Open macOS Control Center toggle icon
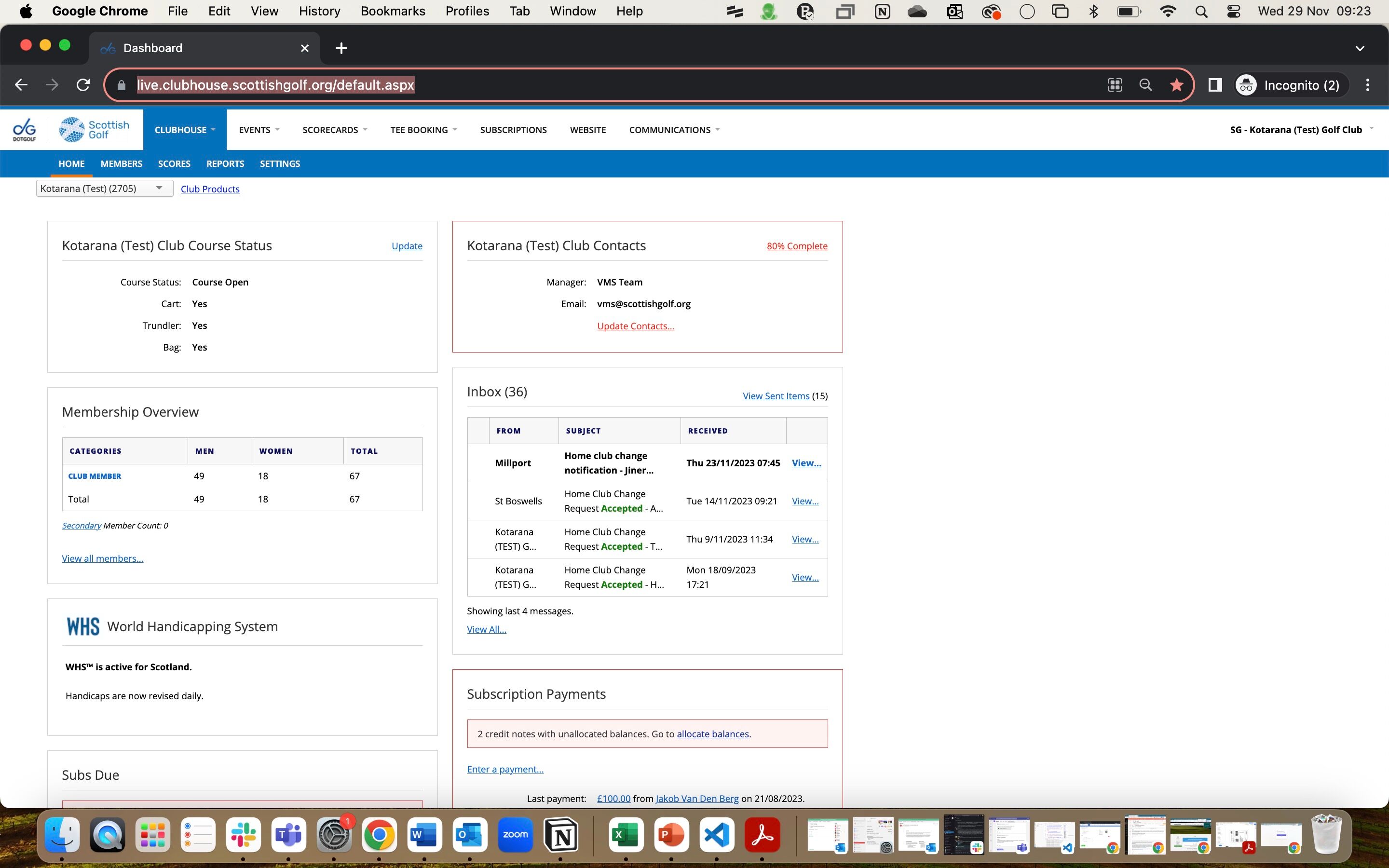1389x868 pixels. click(1233, 12)
